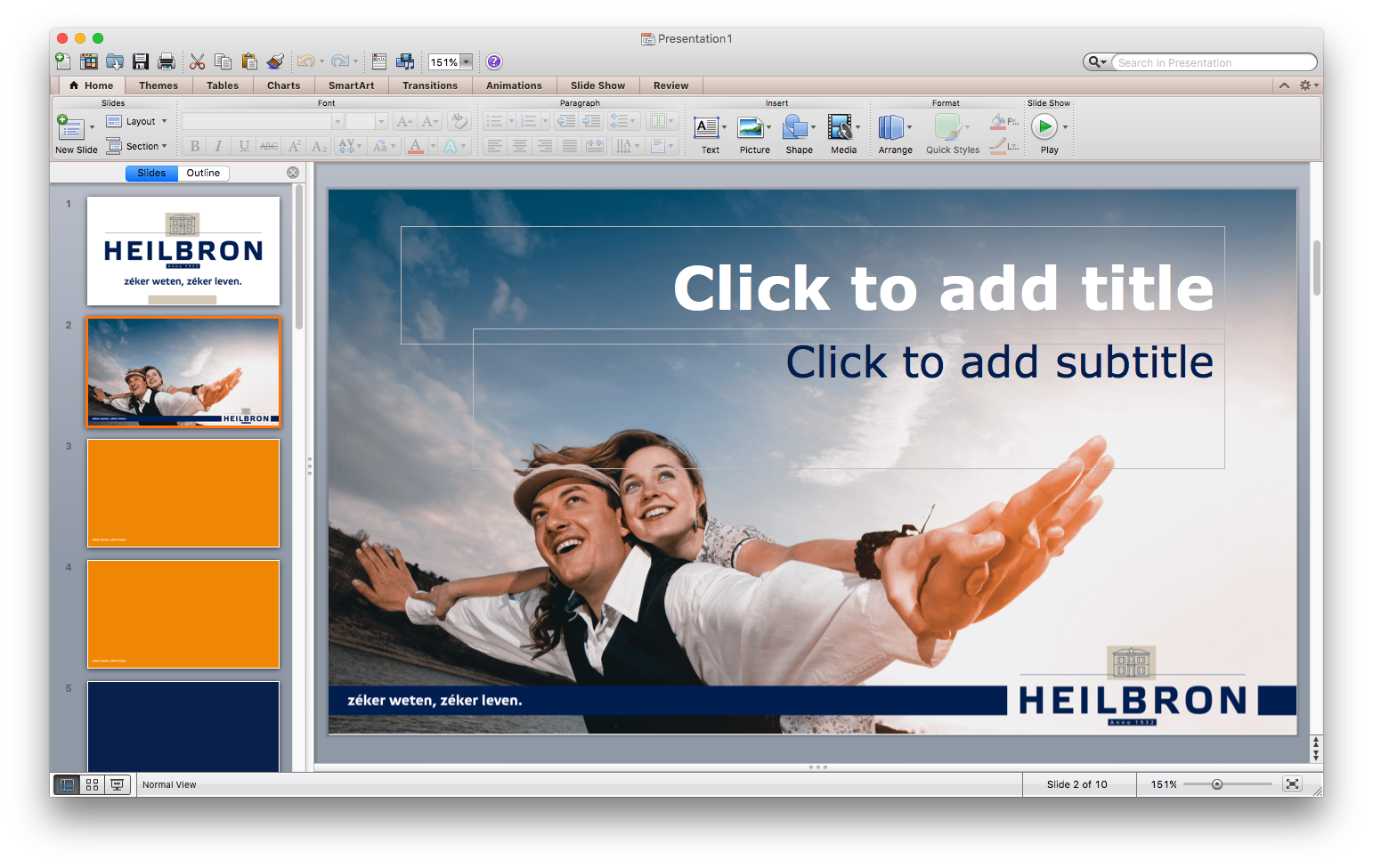Toggle underline formatting
The image size is (1373, 868).
[x=242, y=146]
